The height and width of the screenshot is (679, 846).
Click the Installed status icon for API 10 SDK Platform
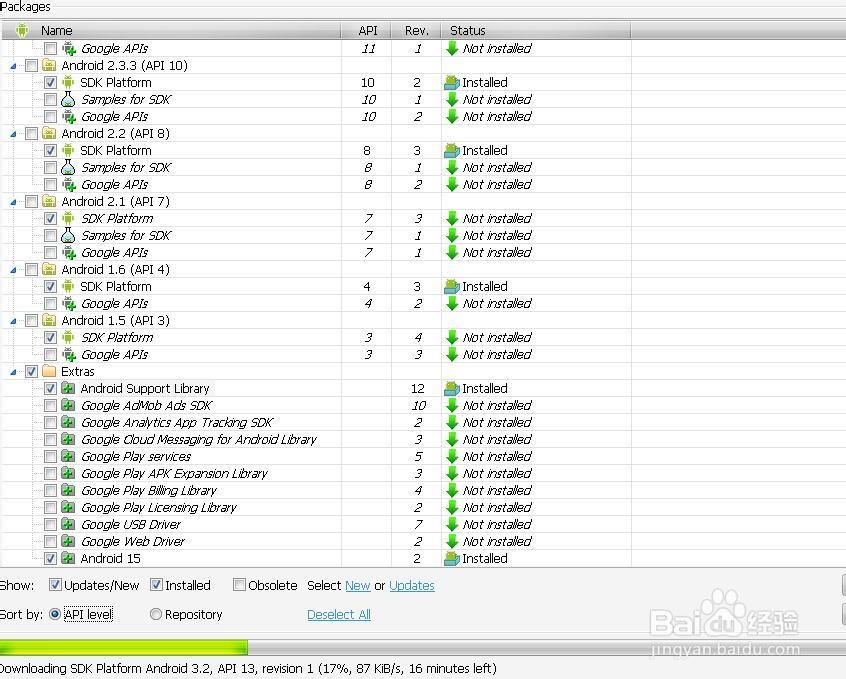click(x=452, y=83)
